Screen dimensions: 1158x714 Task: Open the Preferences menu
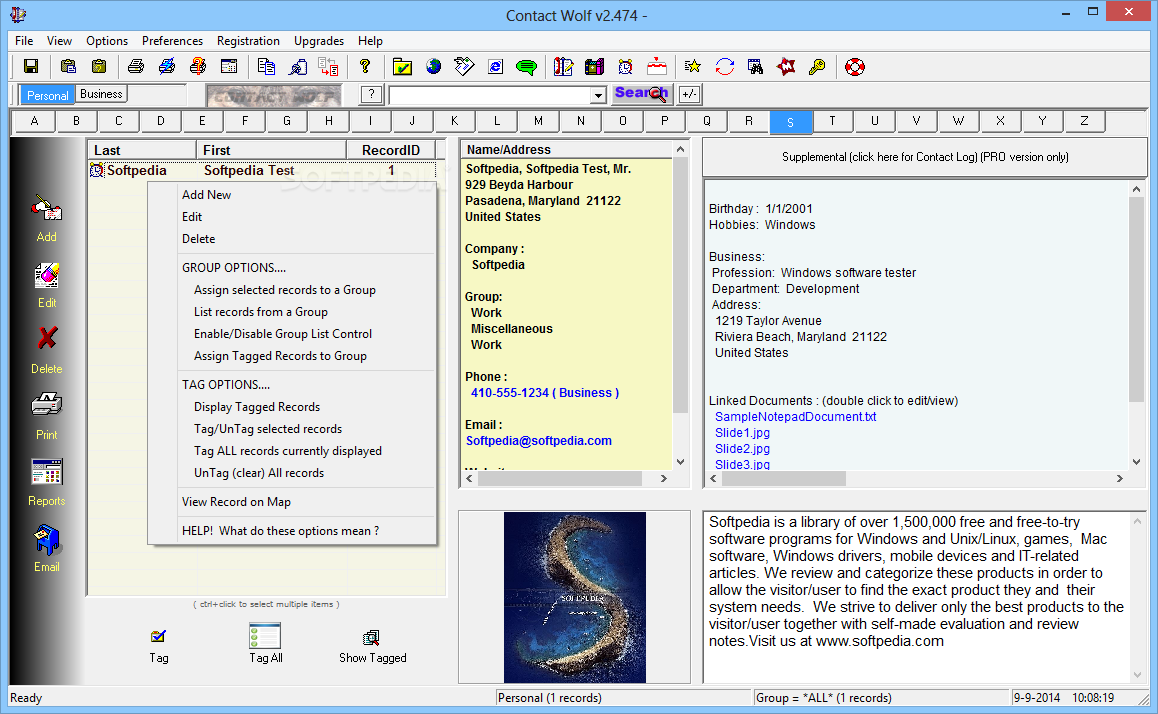[x=172, y=41]
